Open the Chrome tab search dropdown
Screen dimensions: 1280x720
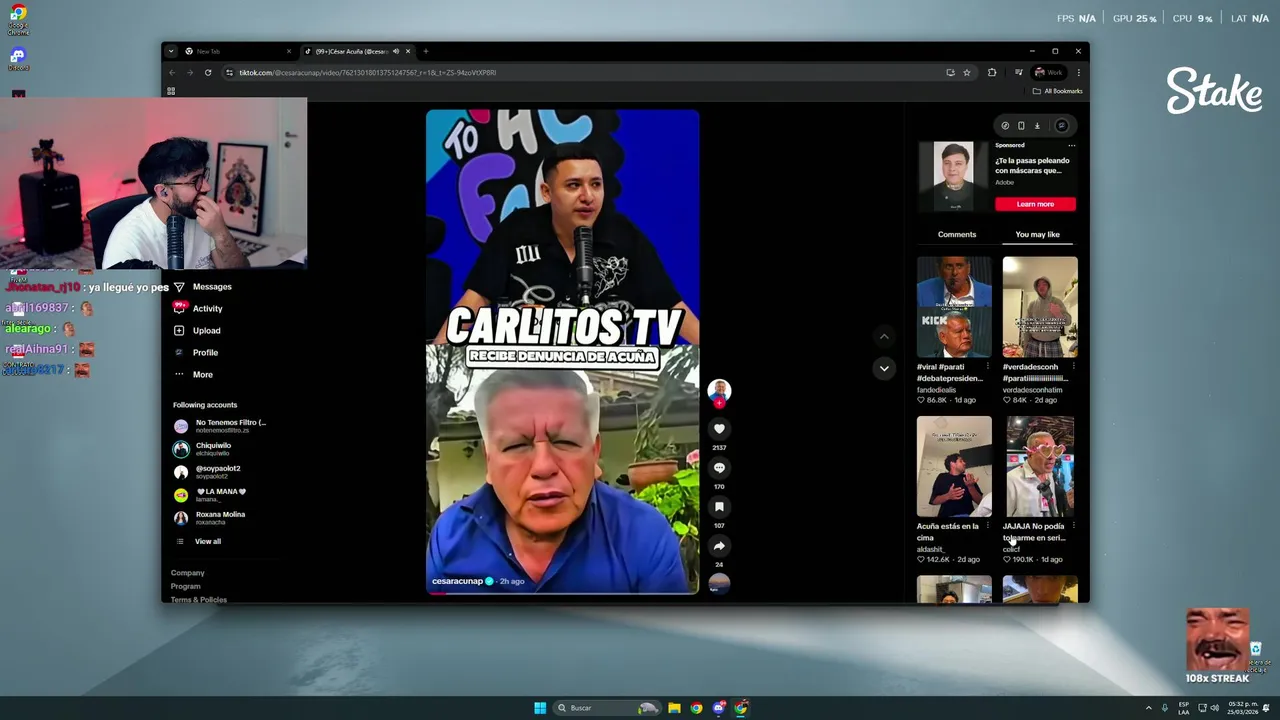171,51
